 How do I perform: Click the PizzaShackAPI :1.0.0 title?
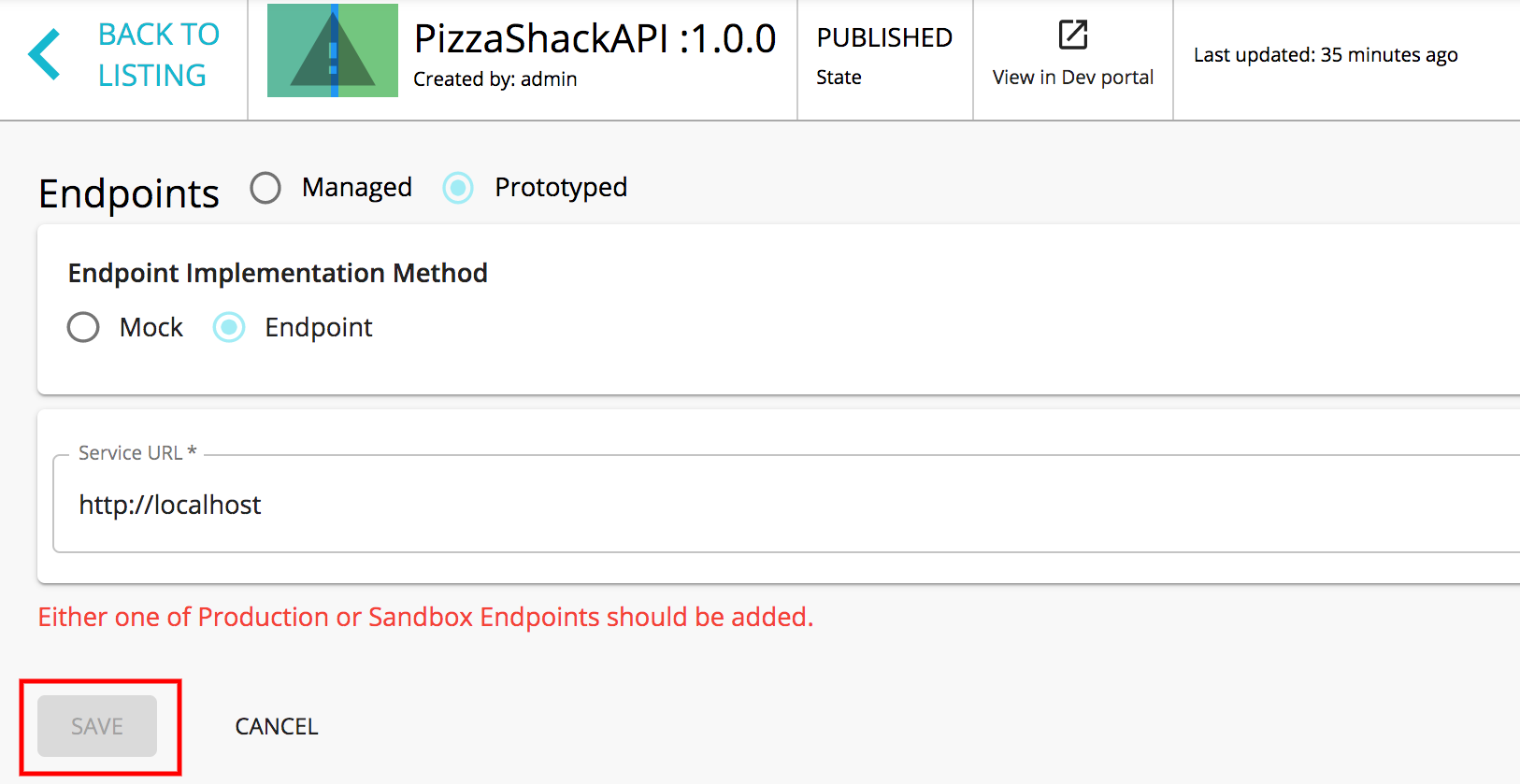click(x=595, y=37)
